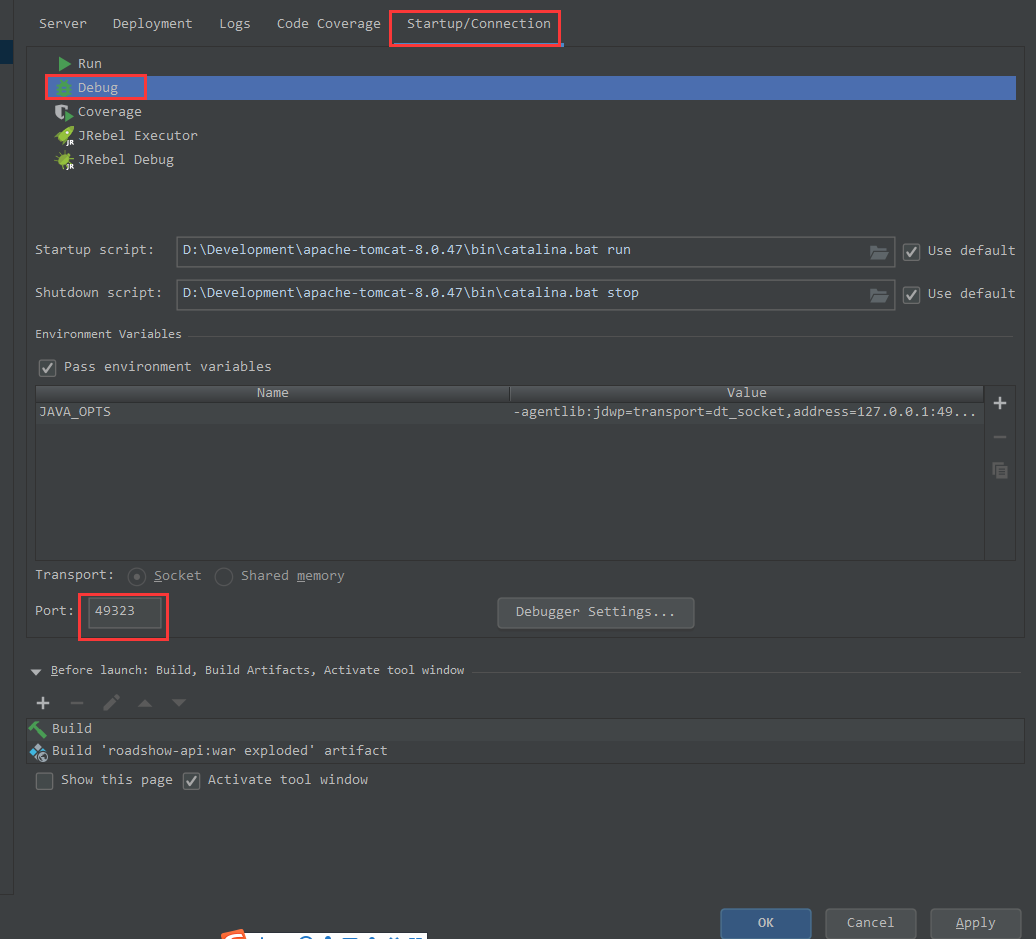Select the Coverage startup mode
The height and width of the screenshot is (939, 1036).
110,111
